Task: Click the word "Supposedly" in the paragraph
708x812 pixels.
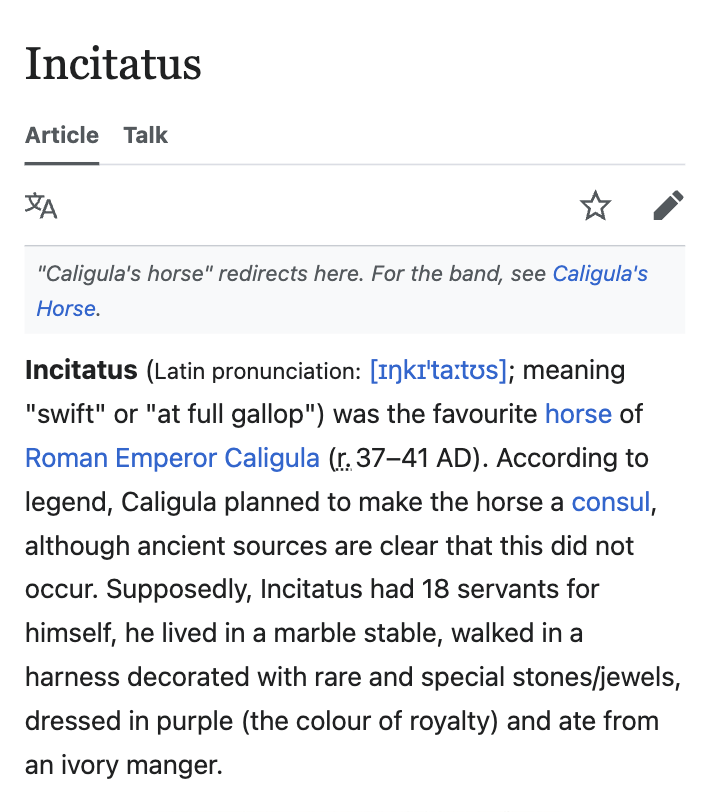Action: coord(179,590)
